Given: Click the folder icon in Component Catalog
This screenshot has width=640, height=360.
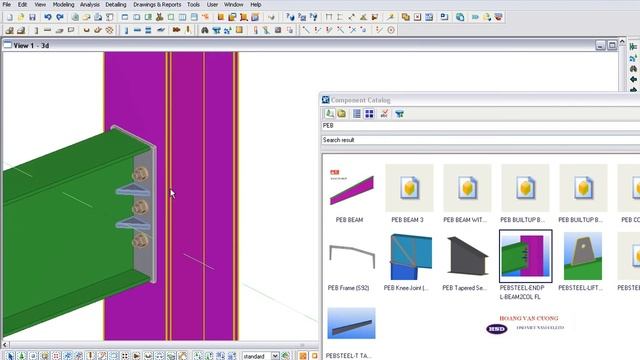Looking at the screenshot, I should pyautogui.click(x=342, y=114).
